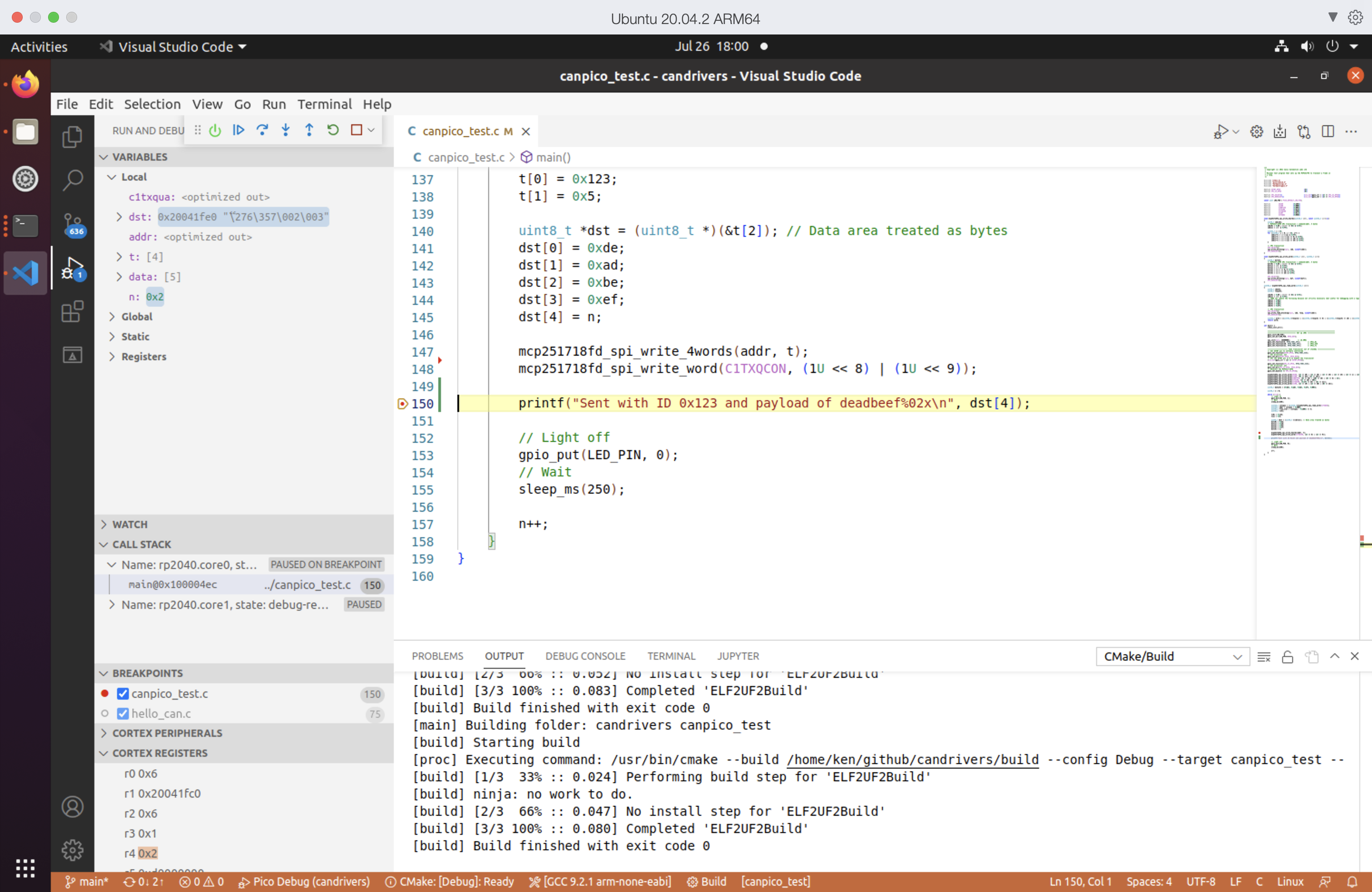The height and width of the screenshot is (892, 1372).
Task: Open the Extensions view
Action: pos(72,311)
